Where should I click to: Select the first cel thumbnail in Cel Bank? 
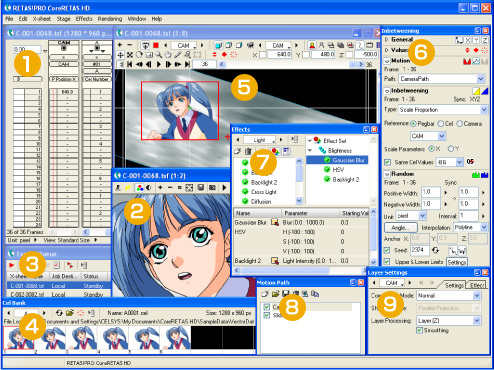19,338
